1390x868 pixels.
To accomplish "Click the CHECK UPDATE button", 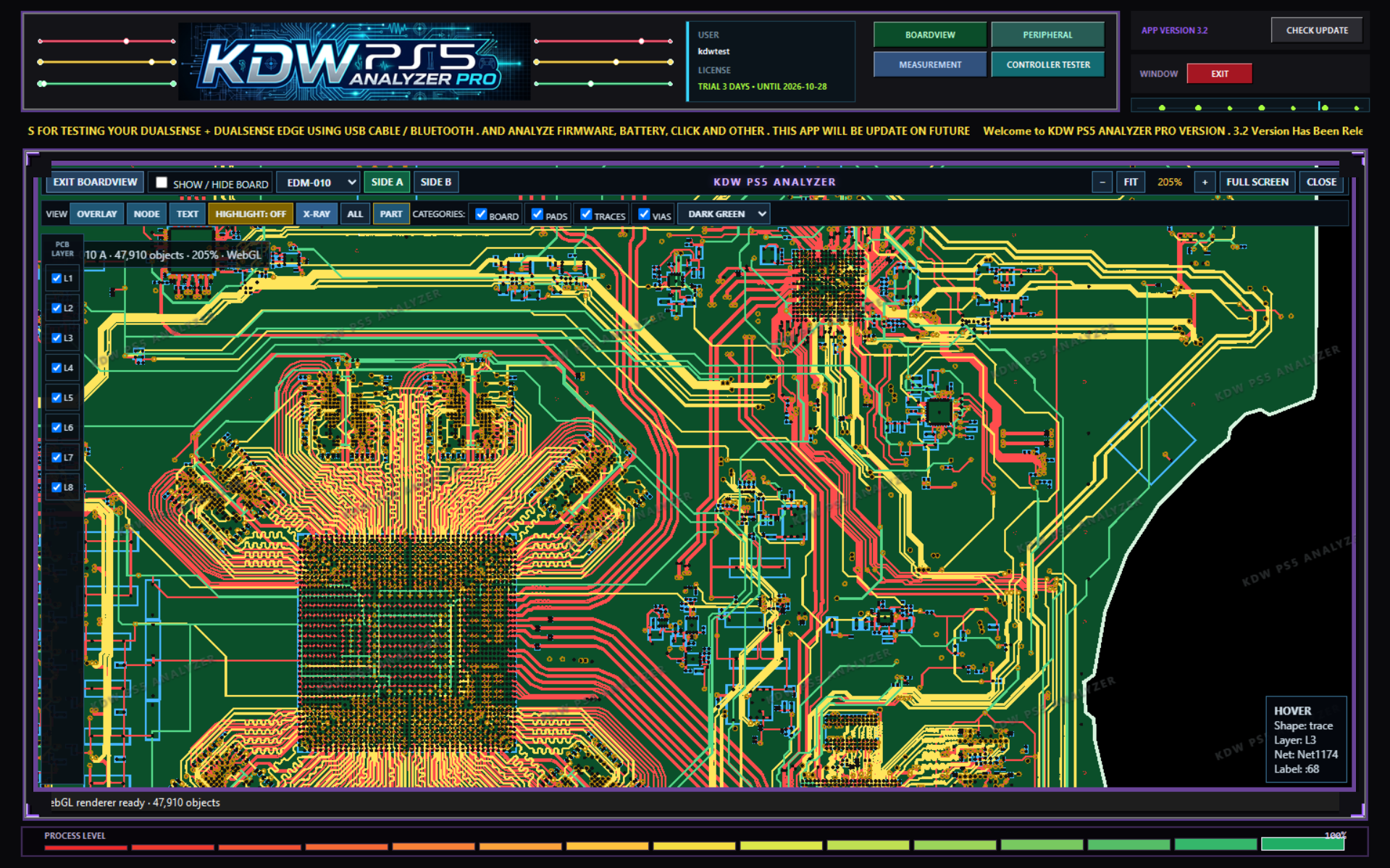I will 1316,30.
